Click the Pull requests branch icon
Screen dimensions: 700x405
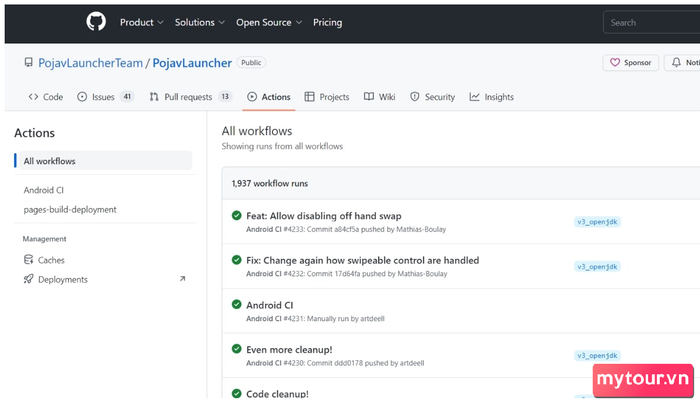[x=154, y=96]
